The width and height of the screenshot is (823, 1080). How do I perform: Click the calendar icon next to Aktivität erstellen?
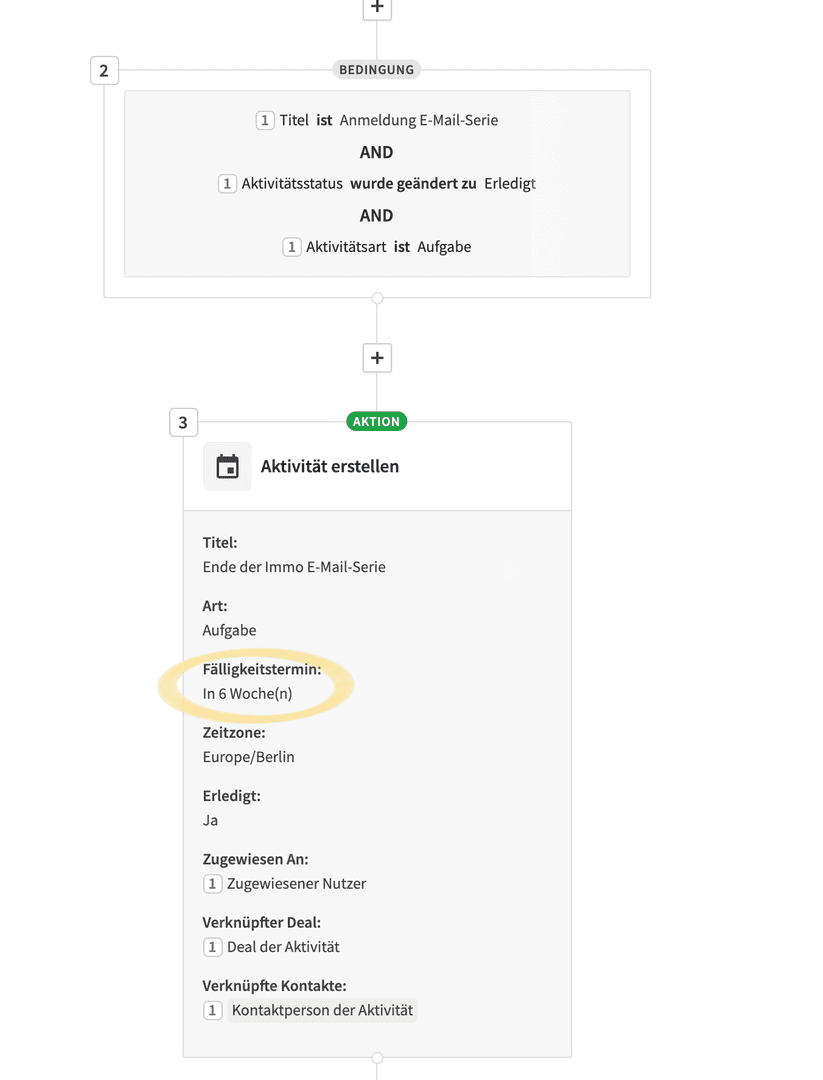point(227,466)
